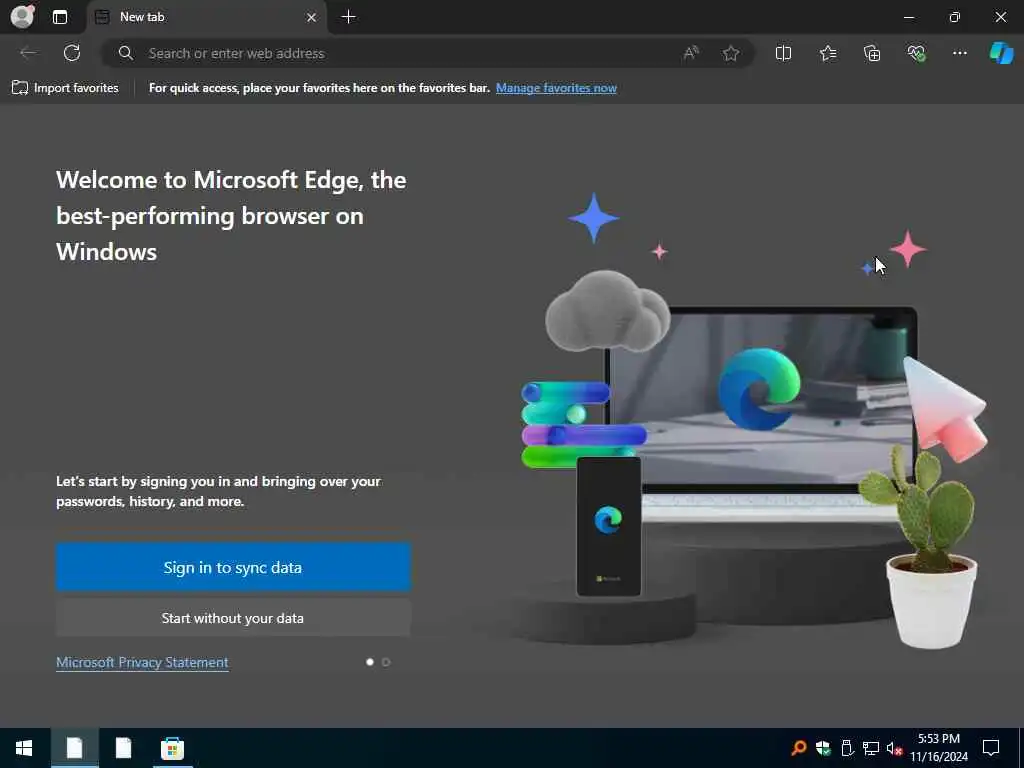Image resolution: width=1024 pixels, height=768 pixels.
Task: Open the taskbar clock and date
Action: click(939, 748)
